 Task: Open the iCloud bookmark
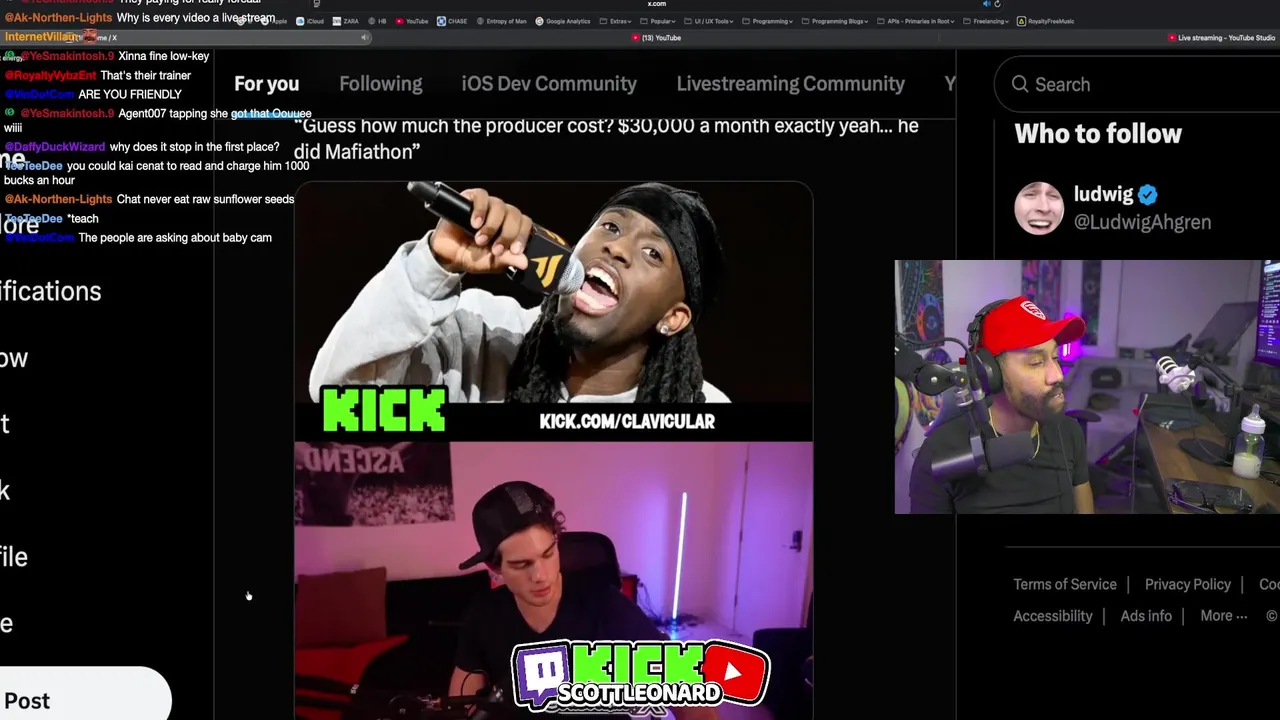pos(311,21)
